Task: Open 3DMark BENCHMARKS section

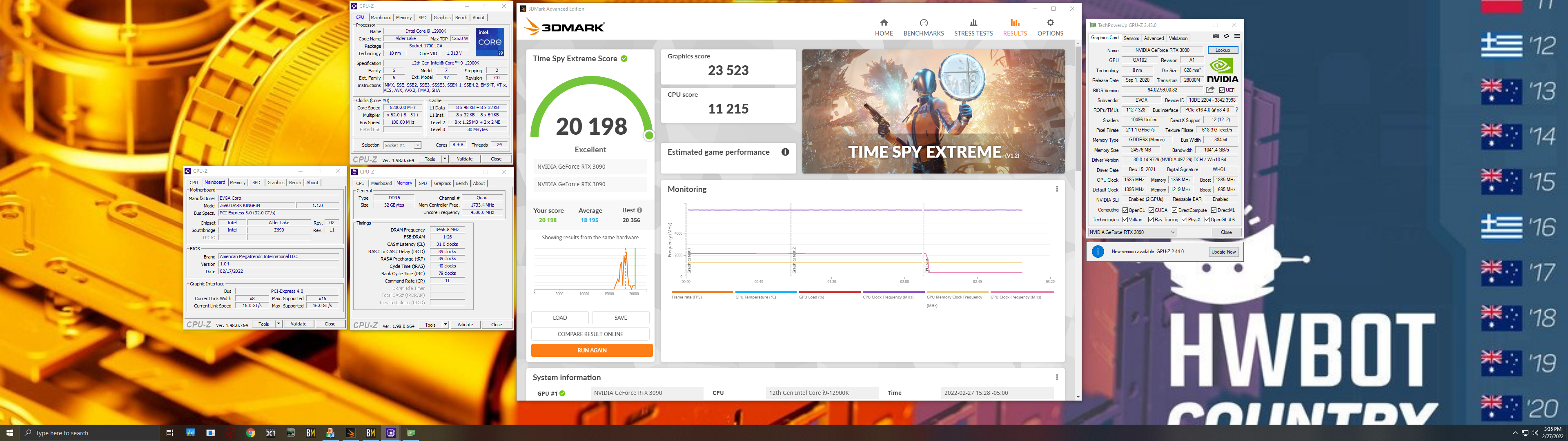Action: pyautogui.click(x=923, y=27)
